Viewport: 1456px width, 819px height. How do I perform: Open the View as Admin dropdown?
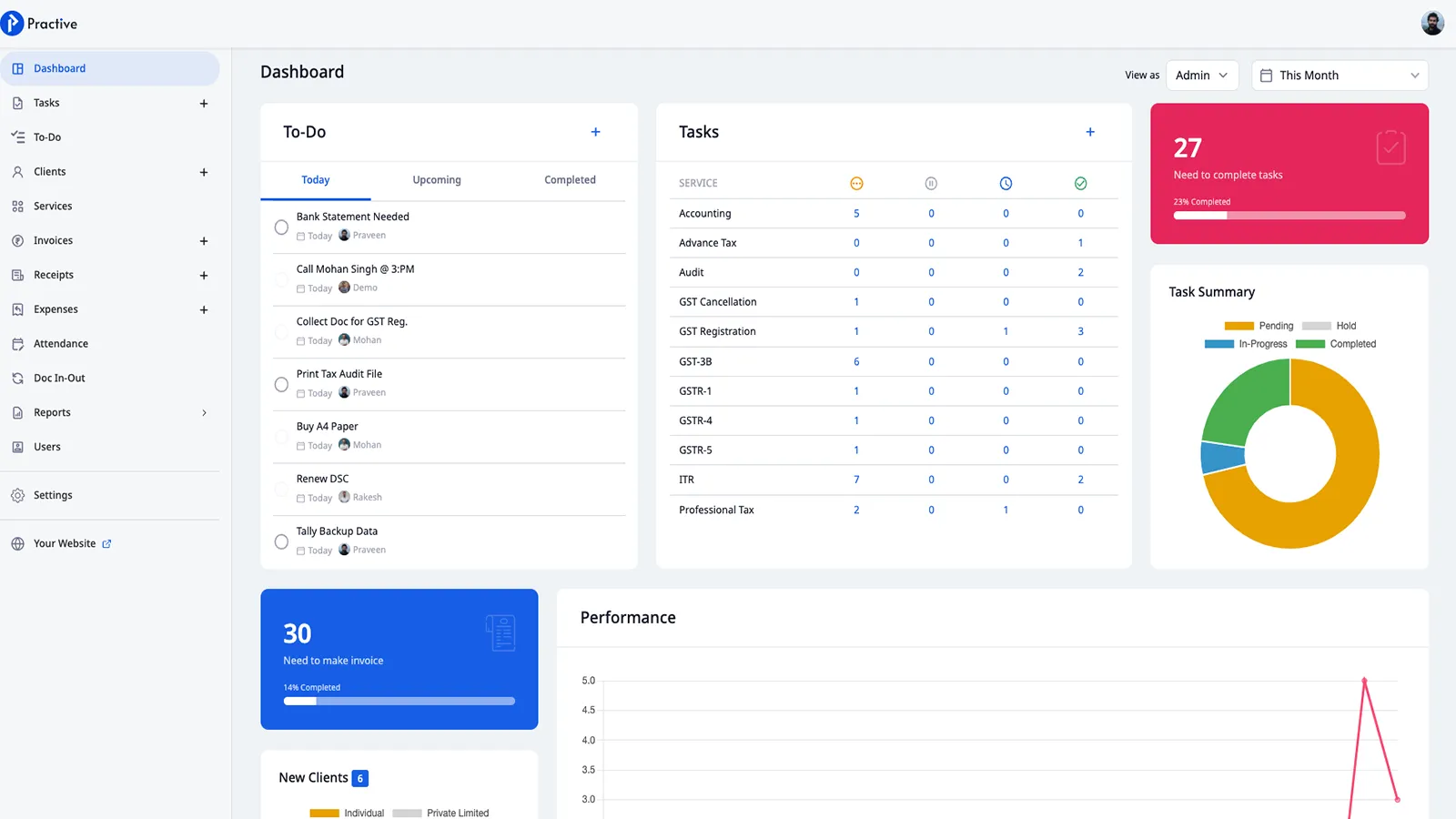coord(1202,76)
